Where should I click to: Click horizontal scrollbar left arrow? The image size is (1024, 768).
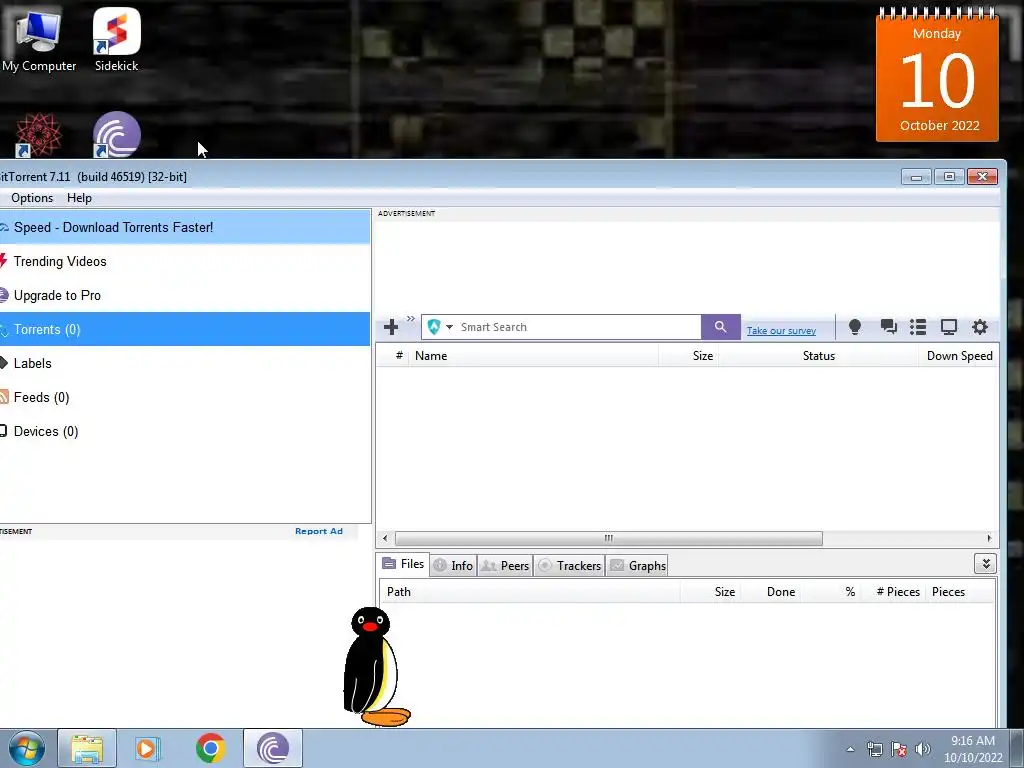coord(385,538)
